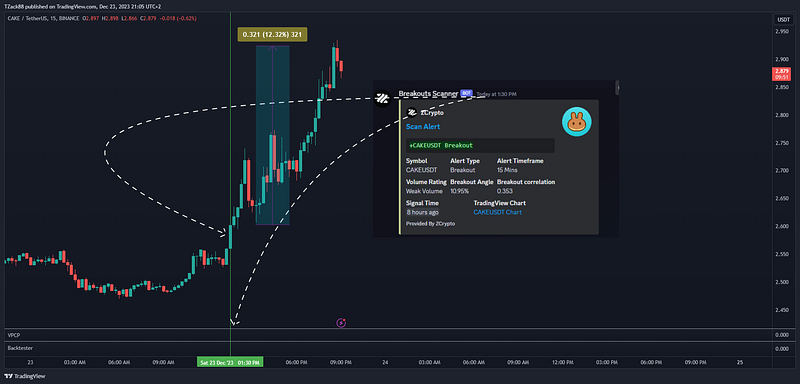Click the Today at 1:30 PM timestamp
The width and height of the screenshot is (800, 384).
(x=496, y=94)
